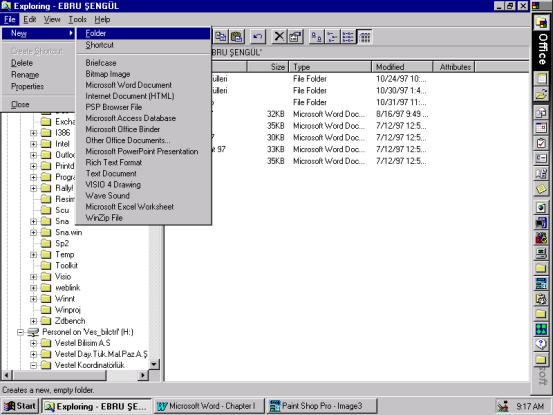Image resolution: width=553 pixels, height=415 pixels.
Task: Click the Delete X toolbar icon
Action: pyautogui.click(x=279, y=37)
